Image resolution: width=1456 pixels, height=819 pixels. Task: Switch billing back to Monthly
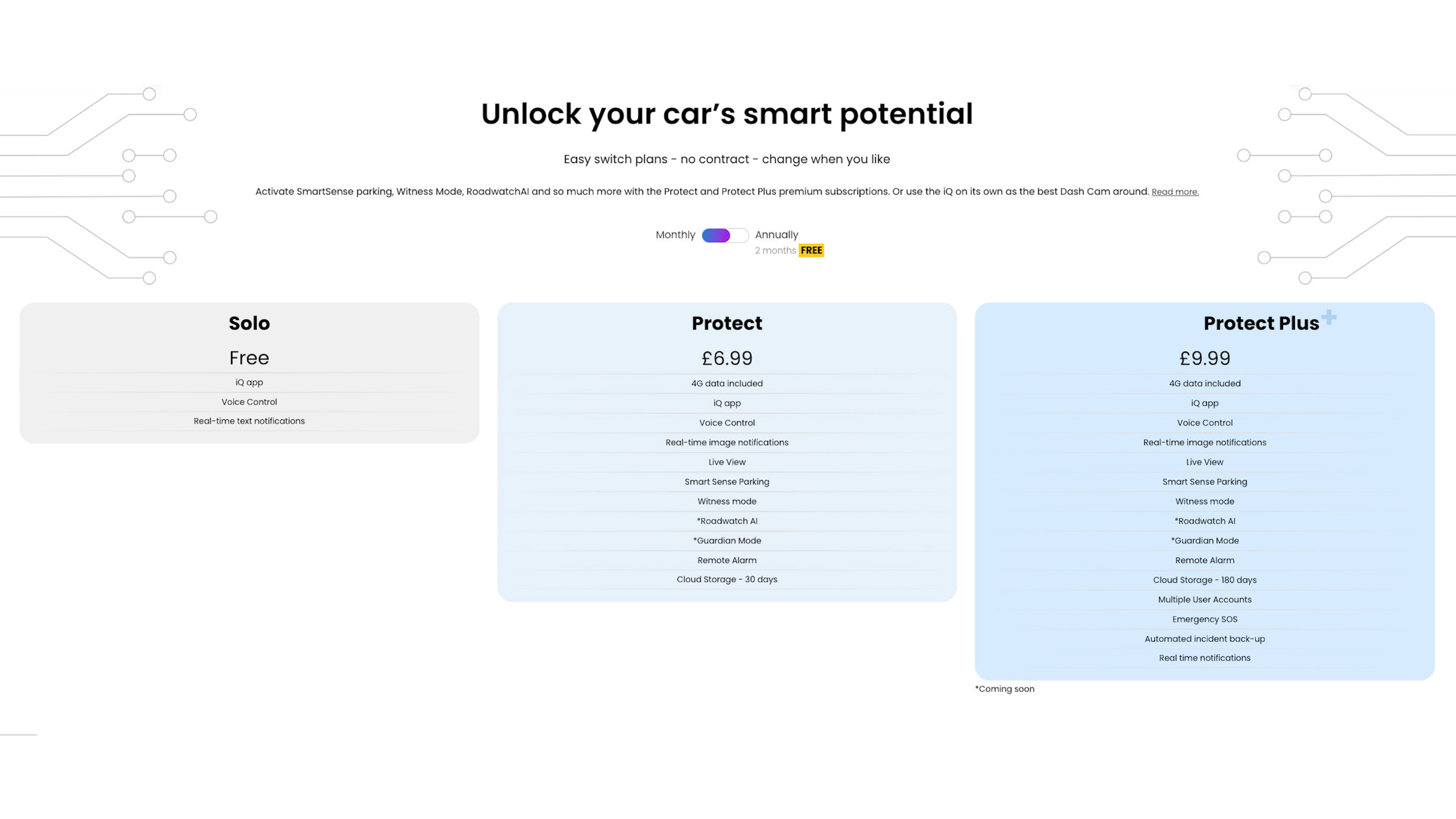point(675,235)
